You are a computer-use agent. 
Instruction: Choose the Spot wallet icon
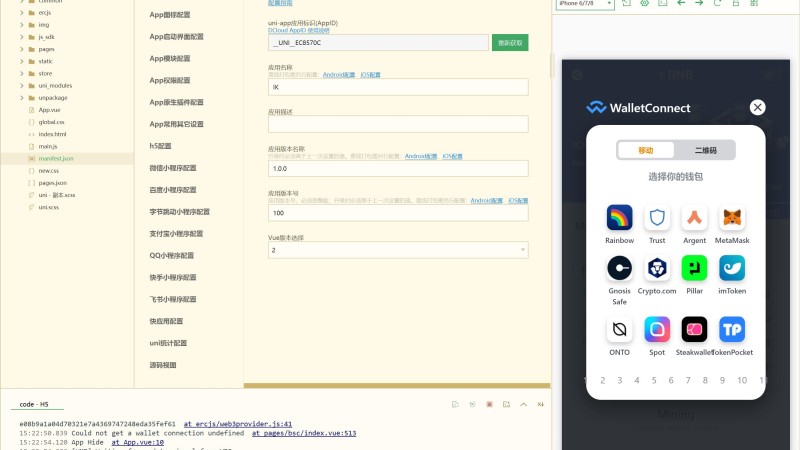657,329
